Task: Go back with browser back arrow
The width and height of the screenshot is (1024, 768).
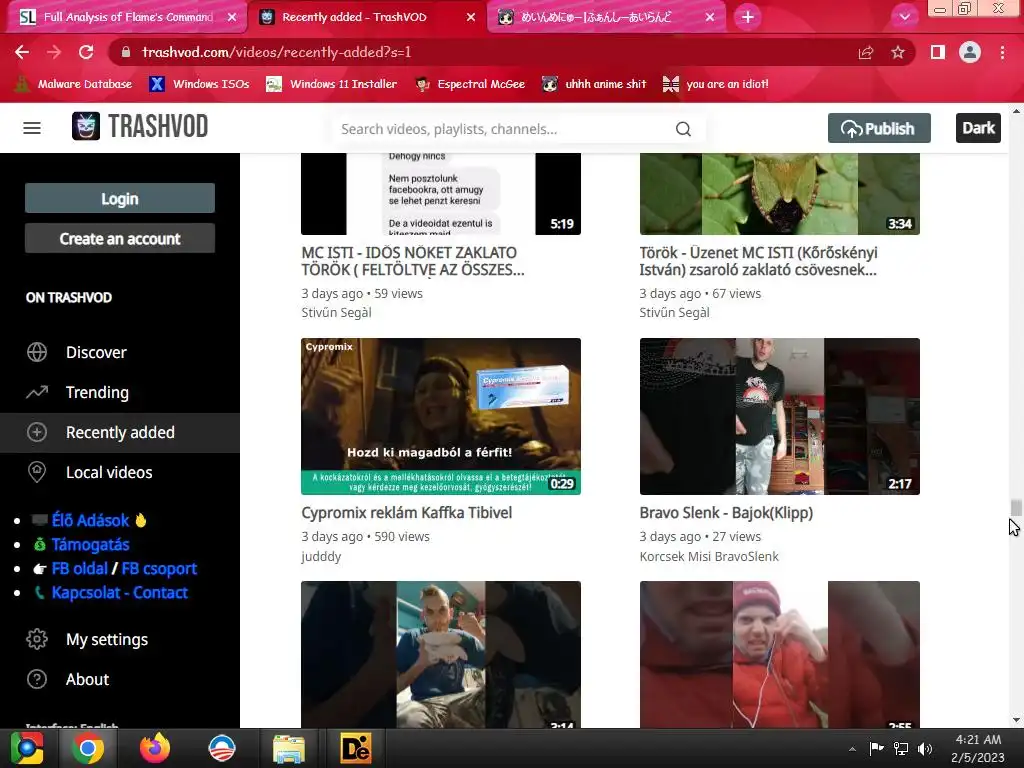Action: 22,52
